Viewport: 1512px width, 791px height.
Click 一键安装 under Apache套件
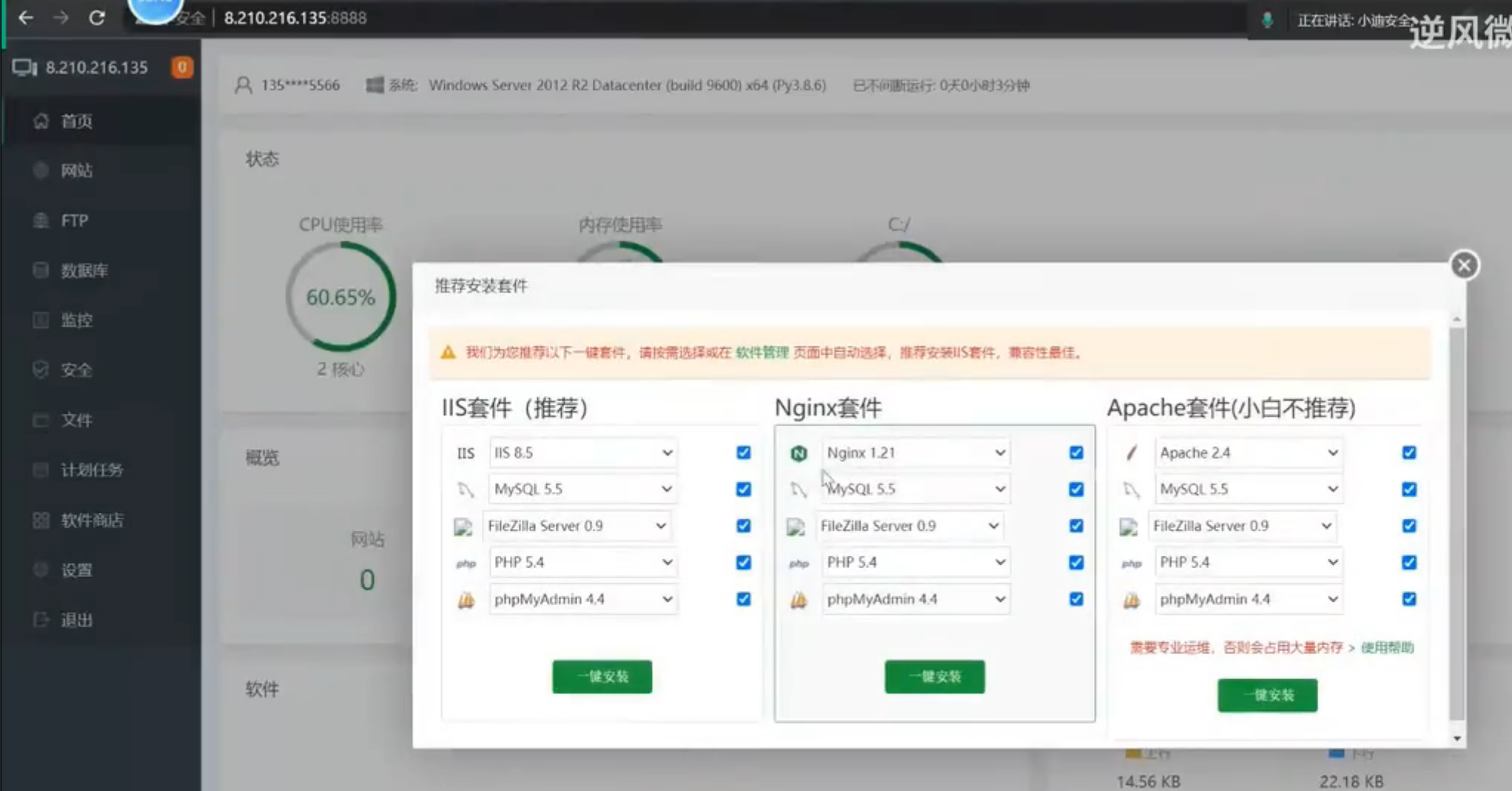[x=1268, y=695]
